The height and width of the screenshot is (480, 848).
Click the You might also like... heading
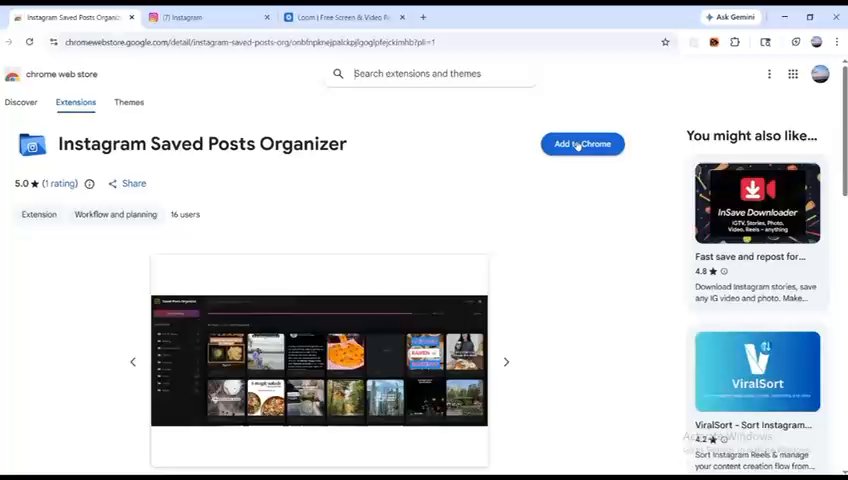[x=751, y=136]
